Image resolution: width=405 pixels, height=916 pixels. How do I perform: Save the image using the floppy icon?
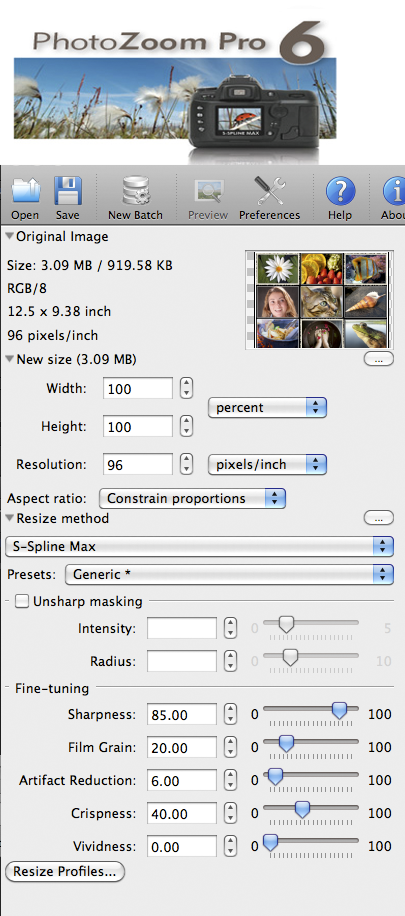pos(68,192)
